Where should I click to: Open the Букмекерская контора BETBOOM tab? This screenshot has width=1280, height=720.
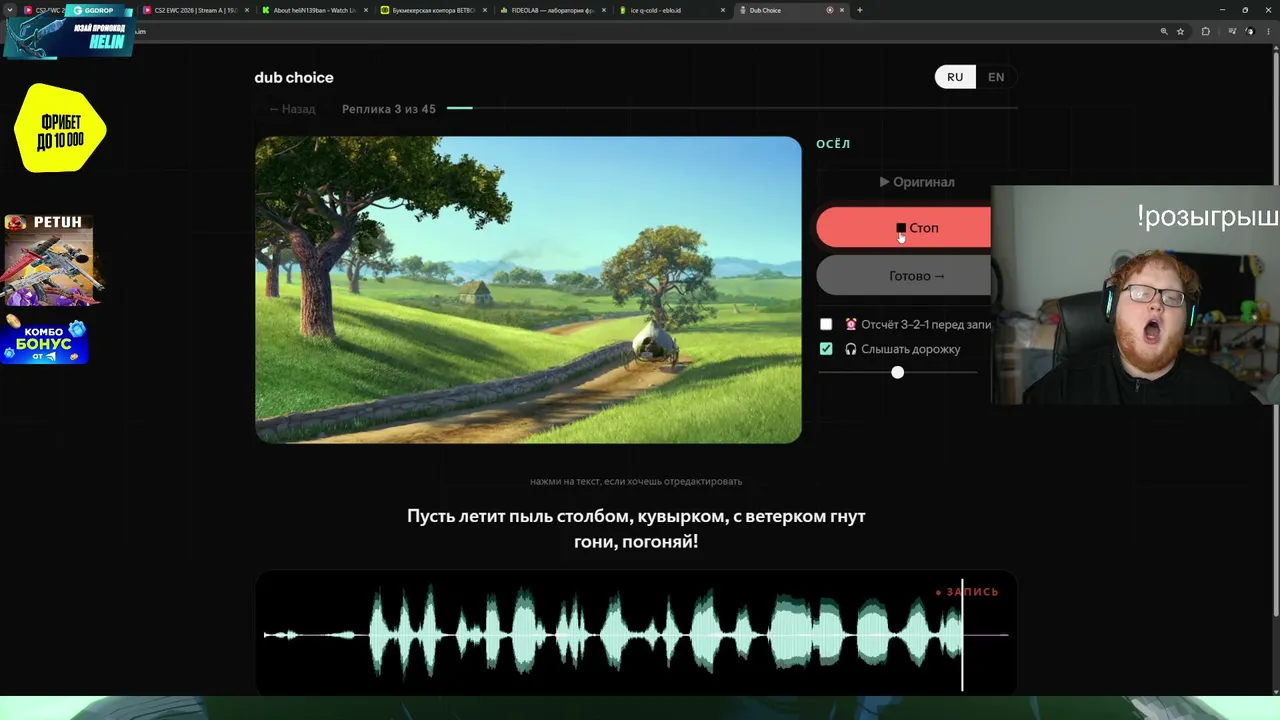pyautogui.click(x=434, y=10)
